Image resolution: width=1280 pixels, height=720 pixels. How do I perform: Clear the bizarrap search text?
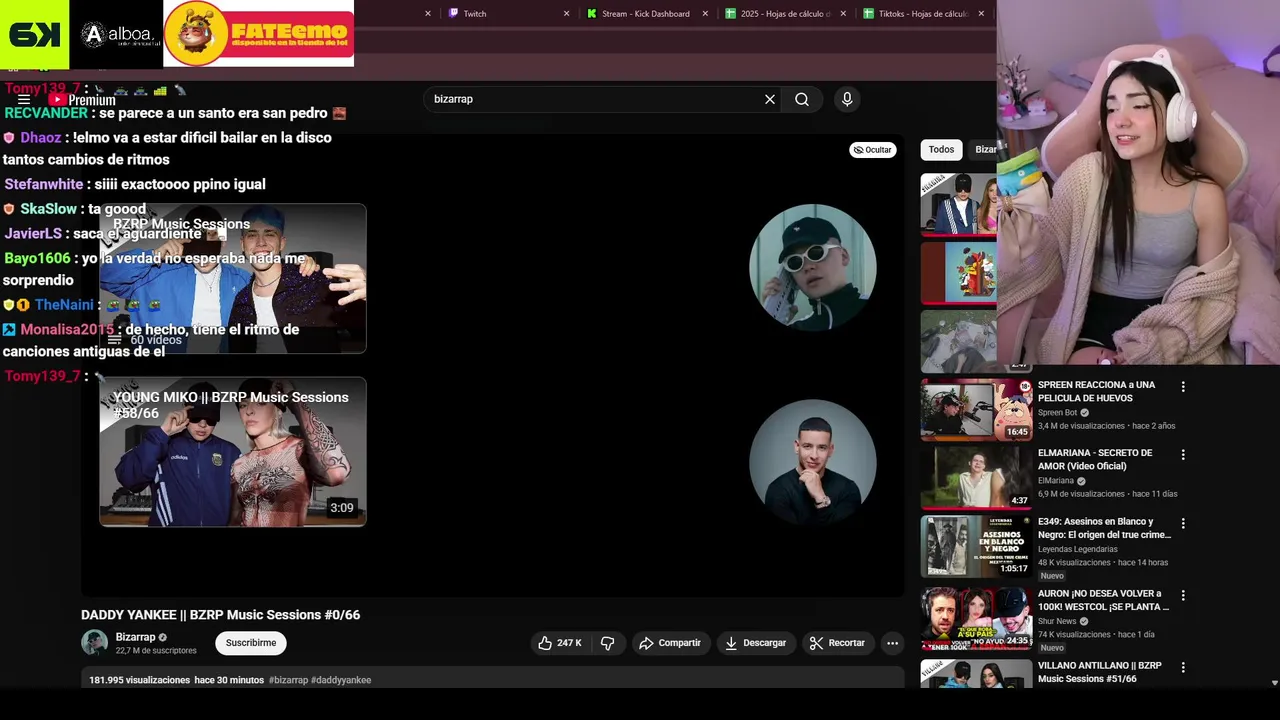[x=770, y=99]
